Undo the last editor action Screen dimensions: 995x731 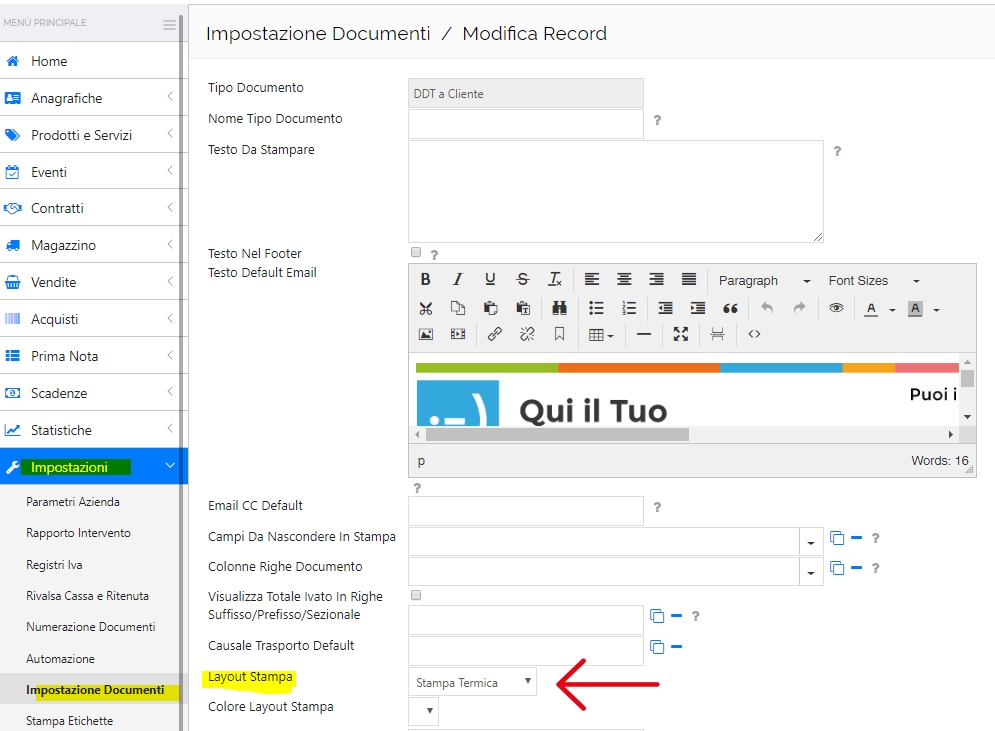click(x=767, y=308)
